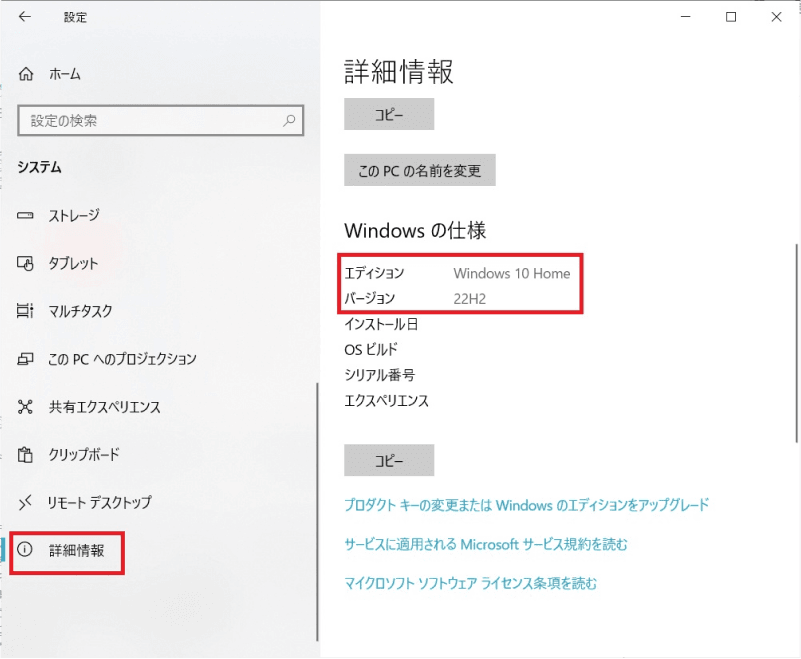Click the Windows 10 Home edition value
The image size is (801, 659).
[x=511, y=273]
